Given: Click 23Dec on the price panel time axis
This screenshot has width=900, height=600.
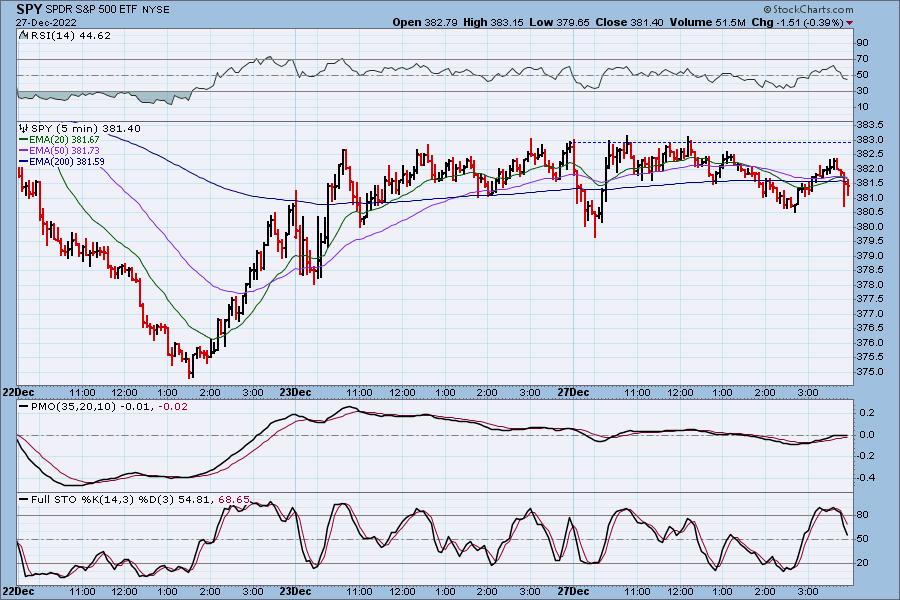Looking at the screenshot, I should click(x=295, y=393).
